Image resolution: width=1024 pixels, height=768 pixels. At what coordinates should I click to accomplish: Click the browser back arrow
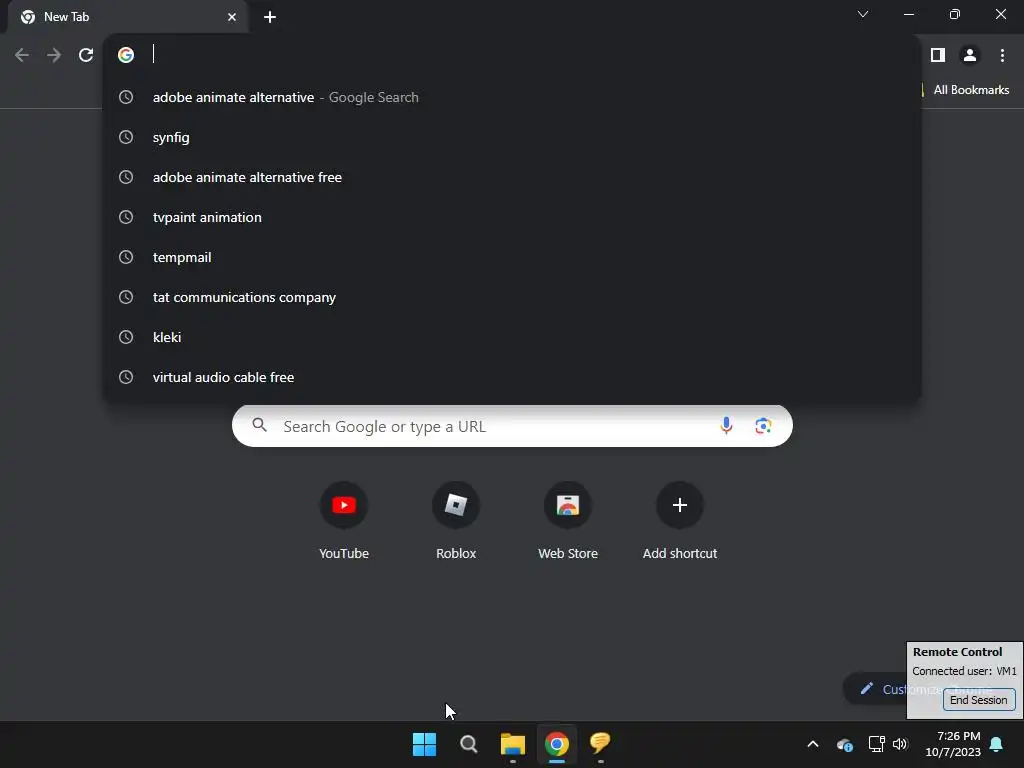pos(22,55)
